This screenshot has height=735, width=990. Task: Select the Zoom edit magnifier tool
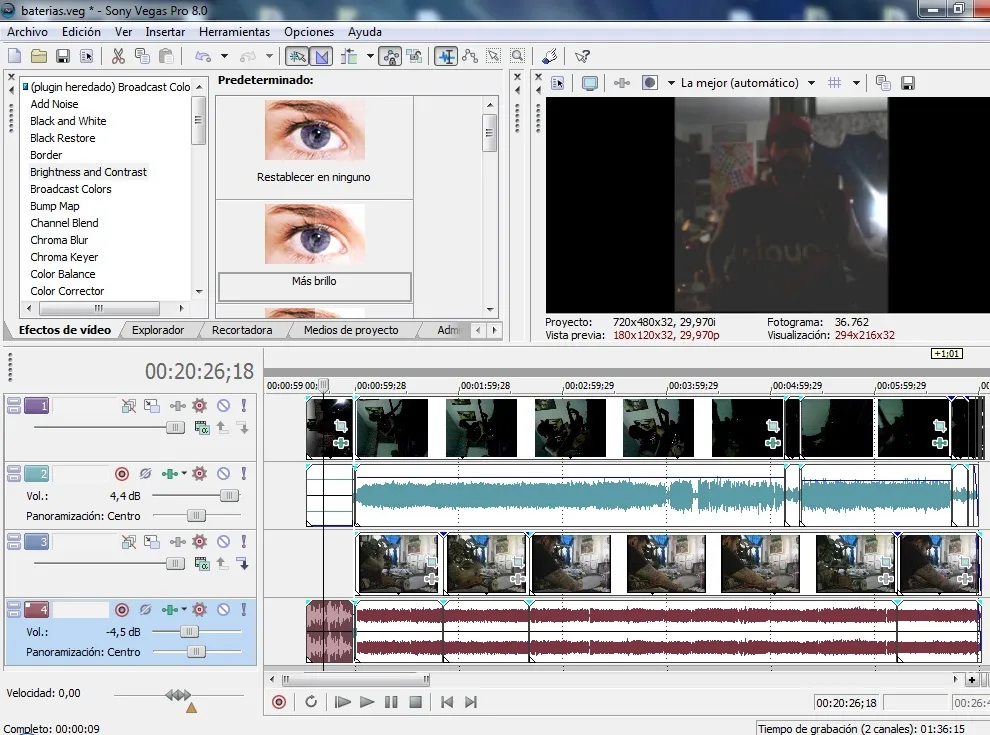518,56
